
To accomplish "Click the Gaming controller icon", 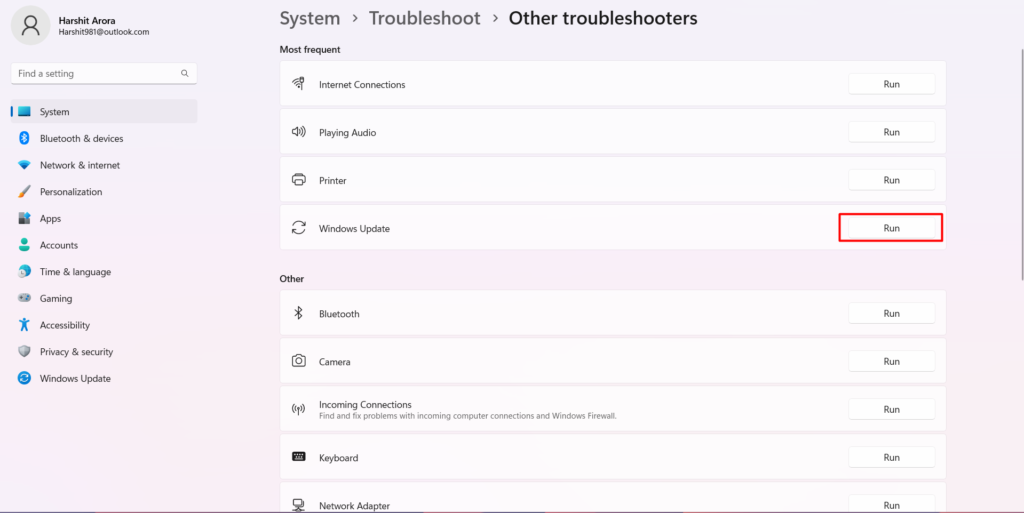I will point(24,299).
